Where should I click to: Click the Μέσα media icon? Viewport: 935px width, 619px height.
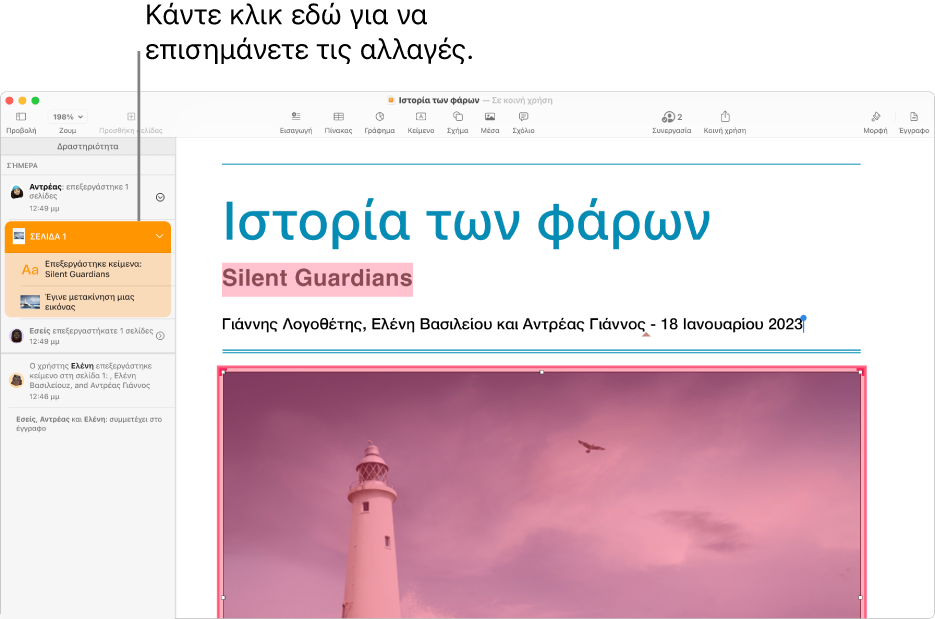(490, 117)
